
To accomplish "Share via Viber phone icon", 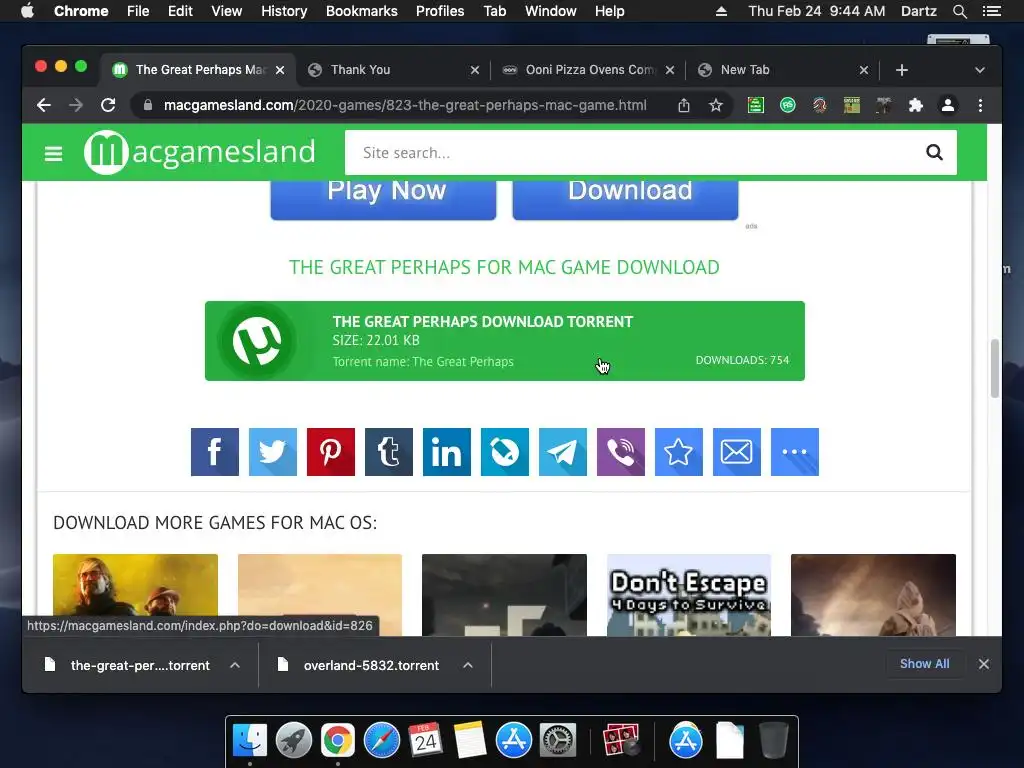I will (x=621, y=452).
